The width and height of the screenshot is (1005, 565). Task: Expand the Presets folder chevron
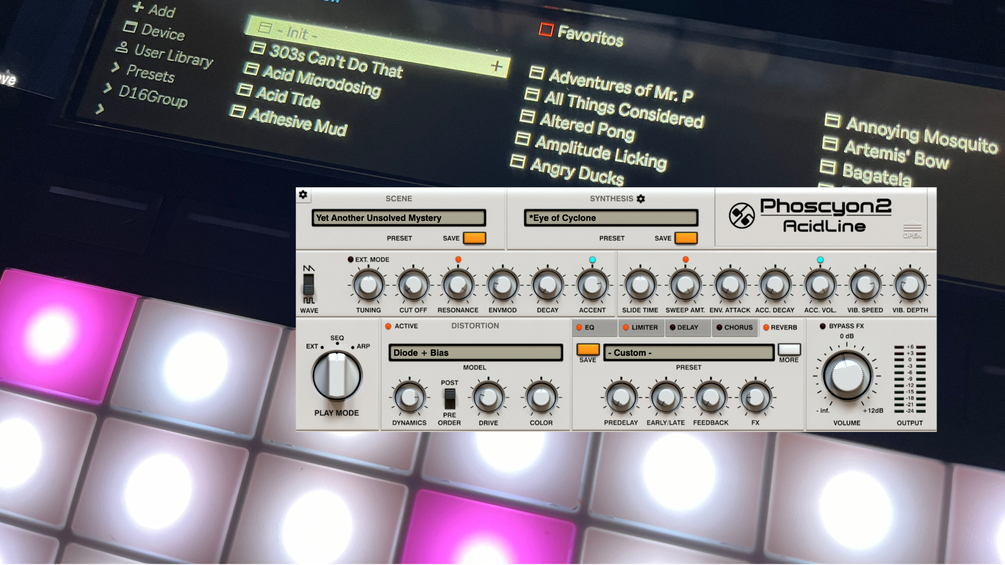pos(115,67)
